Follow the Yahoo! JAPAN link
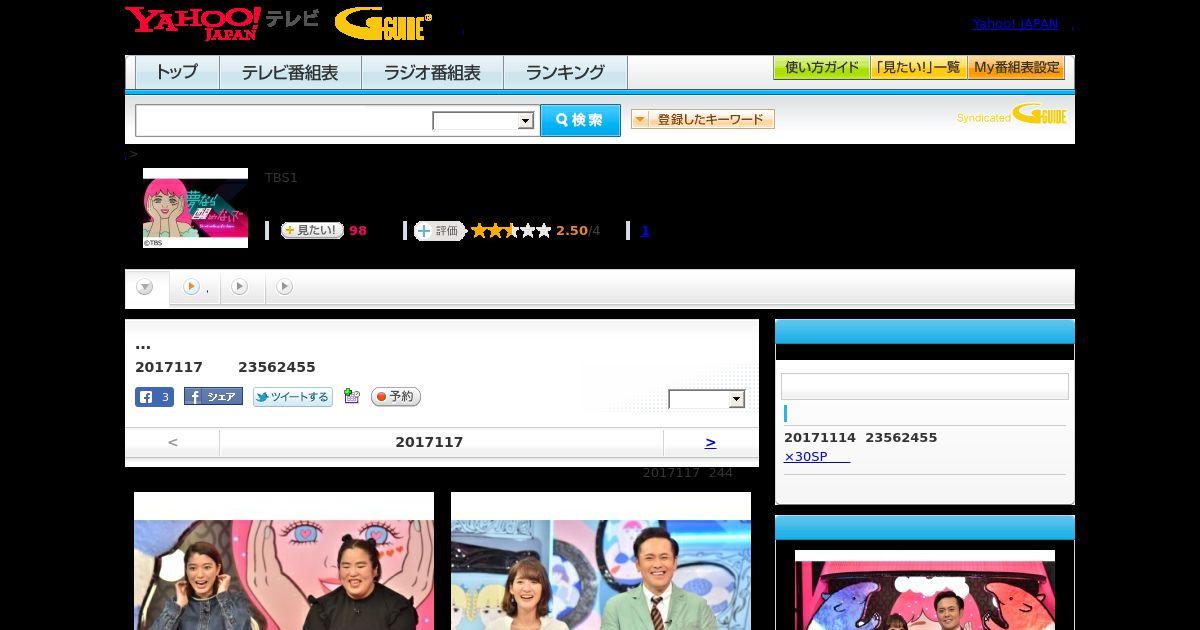This screenshot has height=630, width=1200. pos(1015,24)
